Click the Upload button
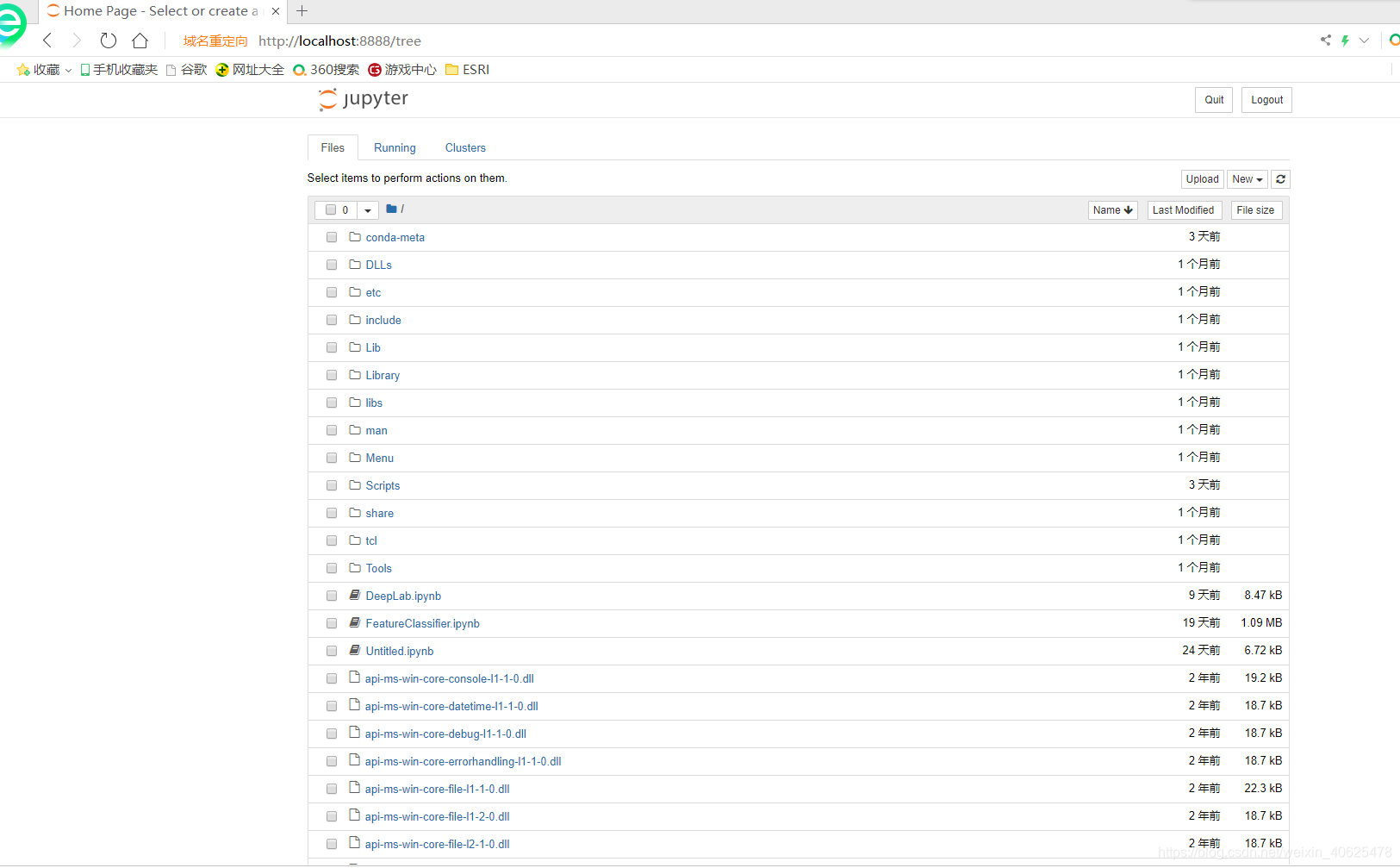1400x868 pixels. tap(1202, 179)
